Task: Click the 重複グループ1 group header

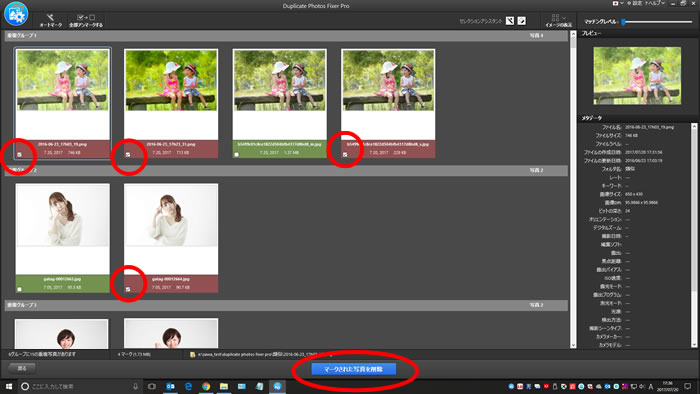Action: pyautogui.click(x=286, y=36)
